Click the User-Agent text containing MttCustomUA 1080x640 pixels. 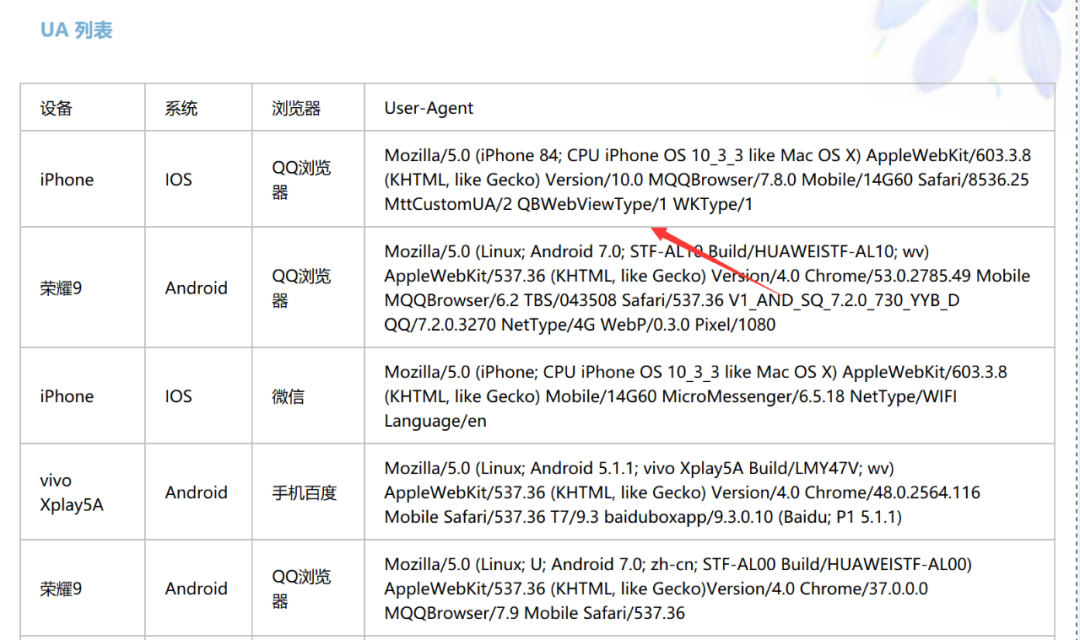click(x=706, y=180)
